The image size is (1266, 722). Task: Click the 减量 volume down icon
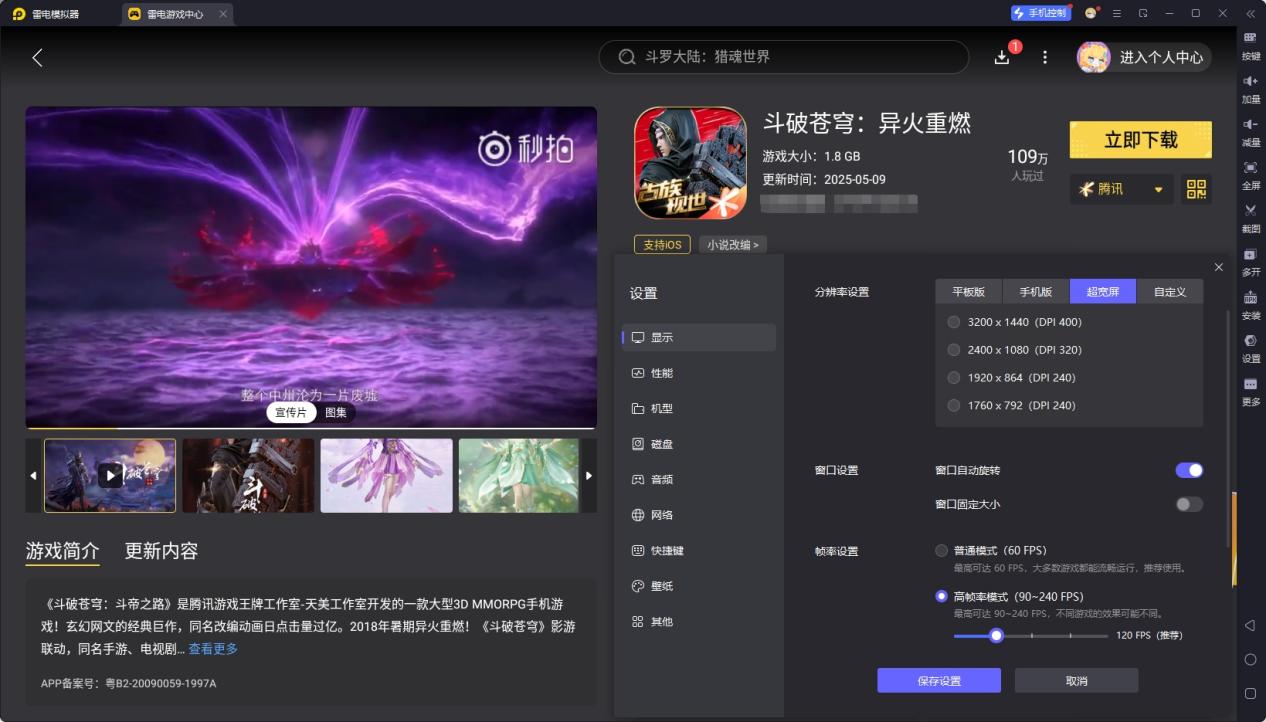(1250, 130)
